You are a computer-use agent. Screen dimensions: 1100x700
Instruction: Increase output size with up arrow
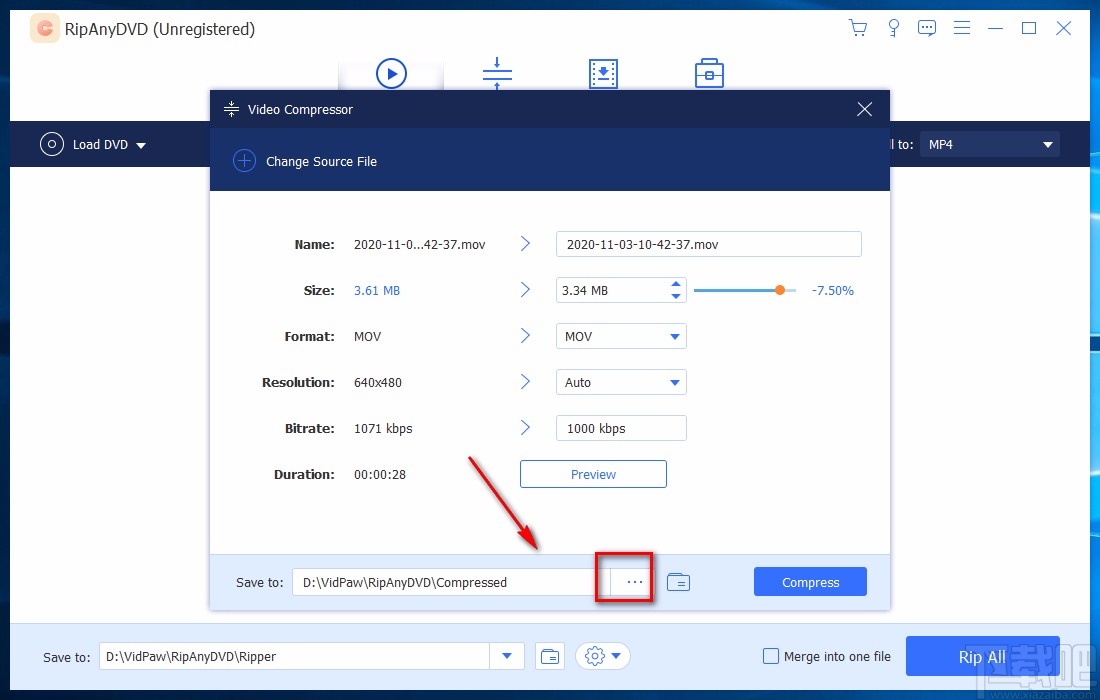[676, 284]
